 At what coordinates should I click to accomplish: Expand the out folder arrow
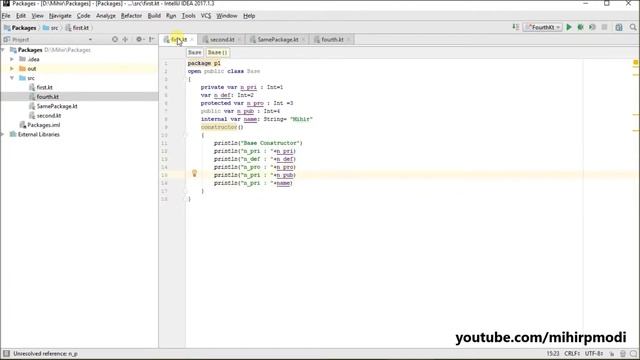(12, 69)
